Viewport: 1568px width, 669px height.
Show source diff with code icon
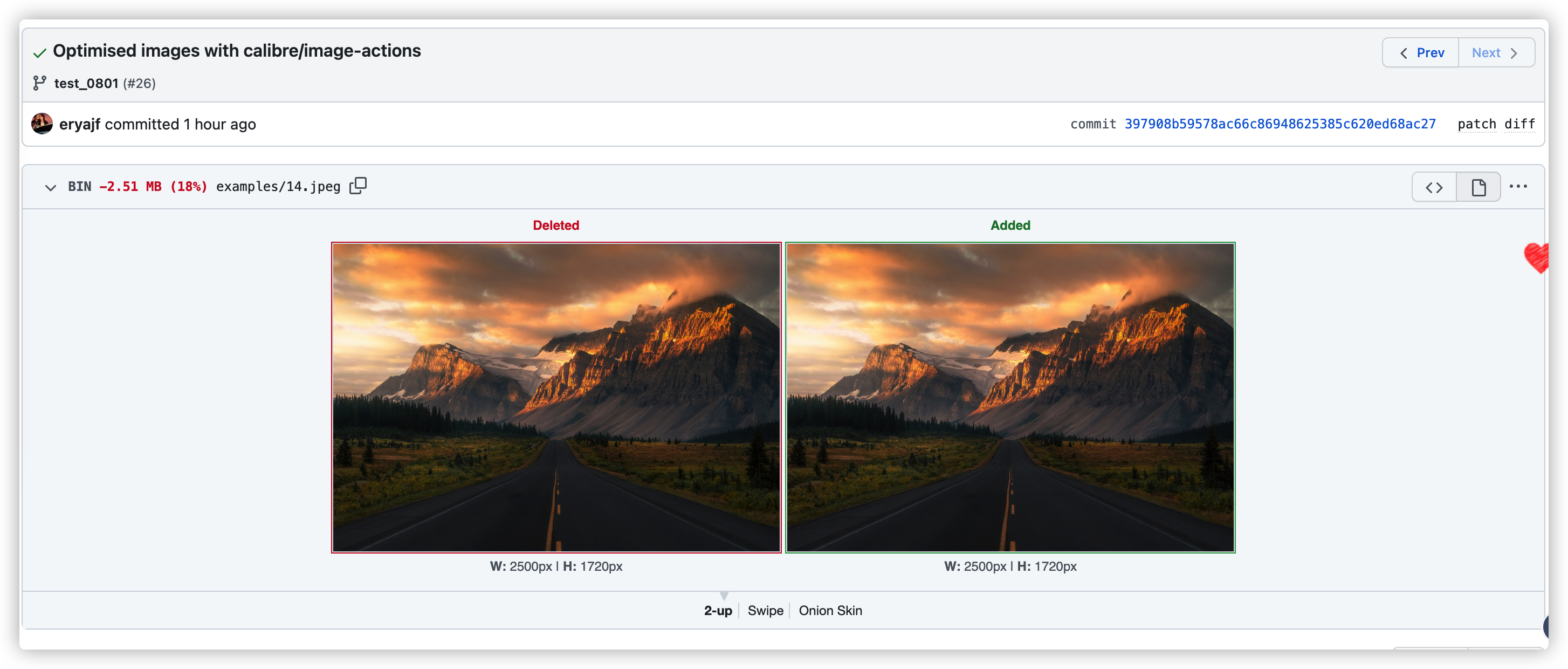[1434, 187]
